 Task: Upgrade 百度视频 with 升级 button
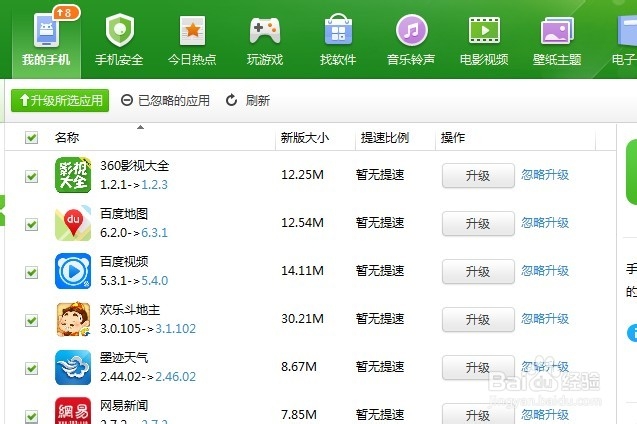(x=478, y=271)
